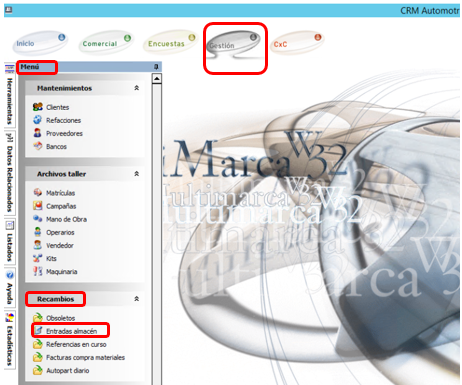Open Facturas compra materiales link
462x385 pixels.
(x=85, y=357)
